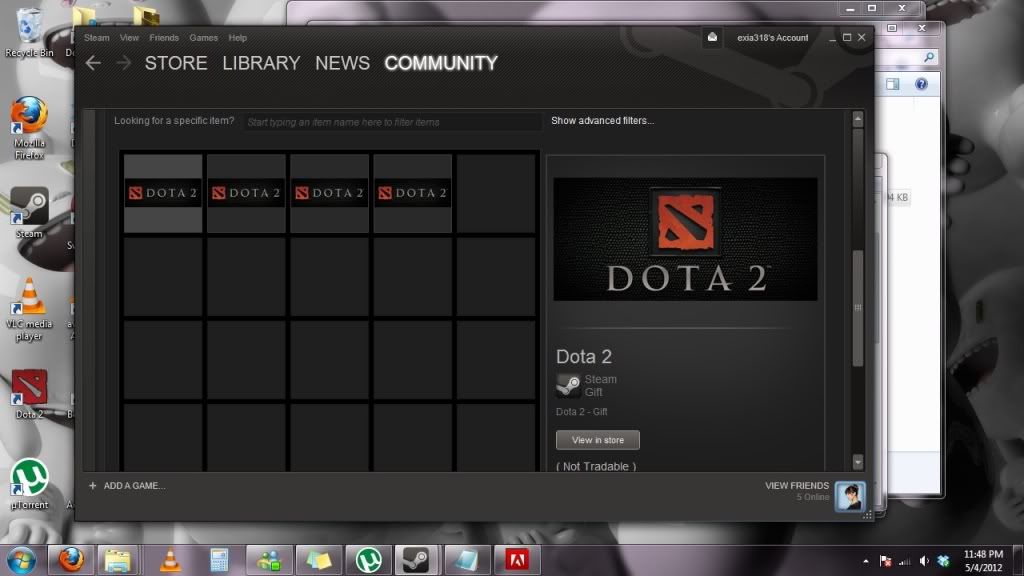Select the third Dota 2 inventory item
The height and width of the screenshot is (576, 1024).
tap(329, 193)
